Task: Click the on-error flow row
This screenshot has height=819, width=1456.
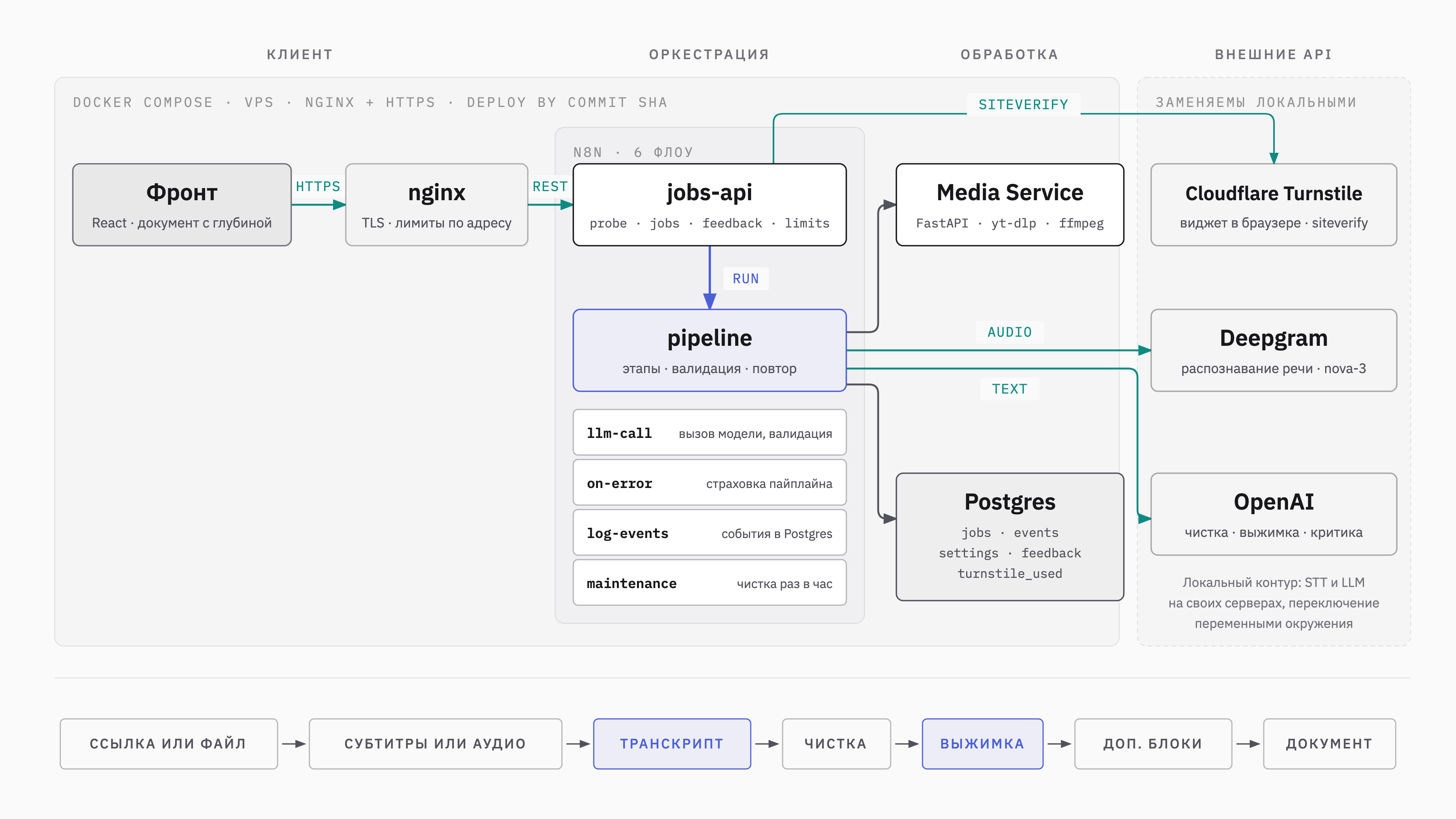Action: [709, 482]
